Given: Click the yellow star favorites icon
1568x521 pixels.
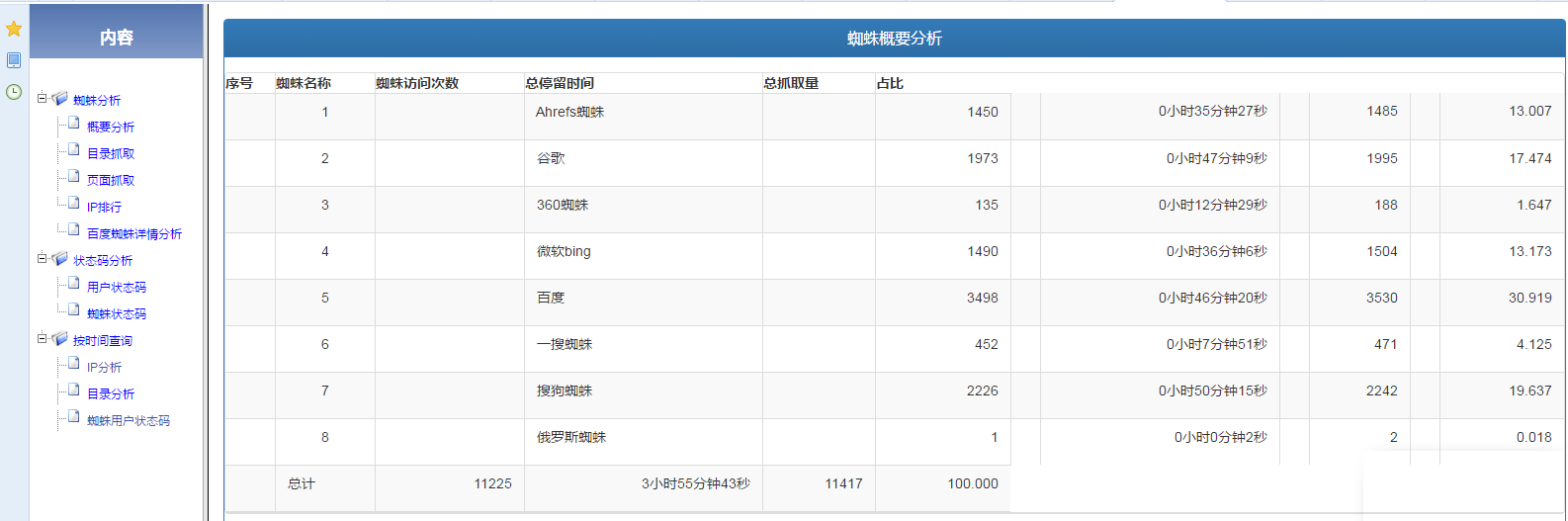Looking at the screenshot, I should [x=14, y=29].
